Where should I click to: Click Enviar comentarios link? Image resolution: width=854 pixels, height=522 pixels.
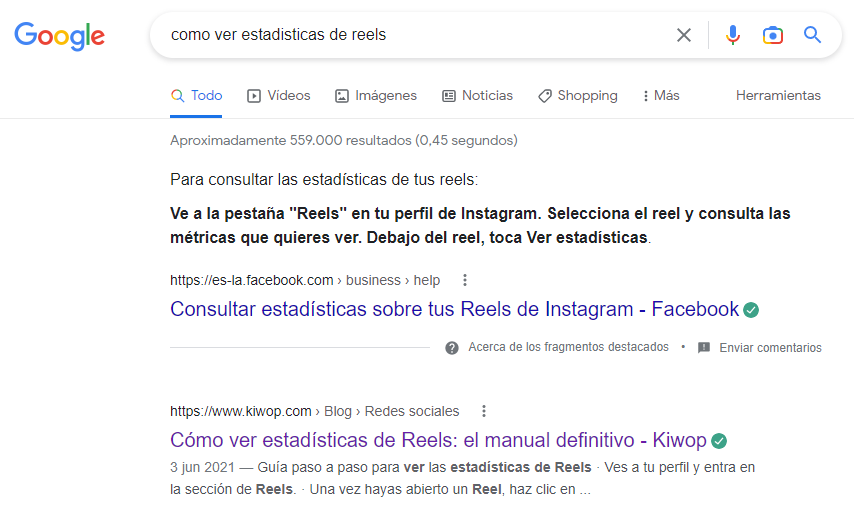(770, 348)
